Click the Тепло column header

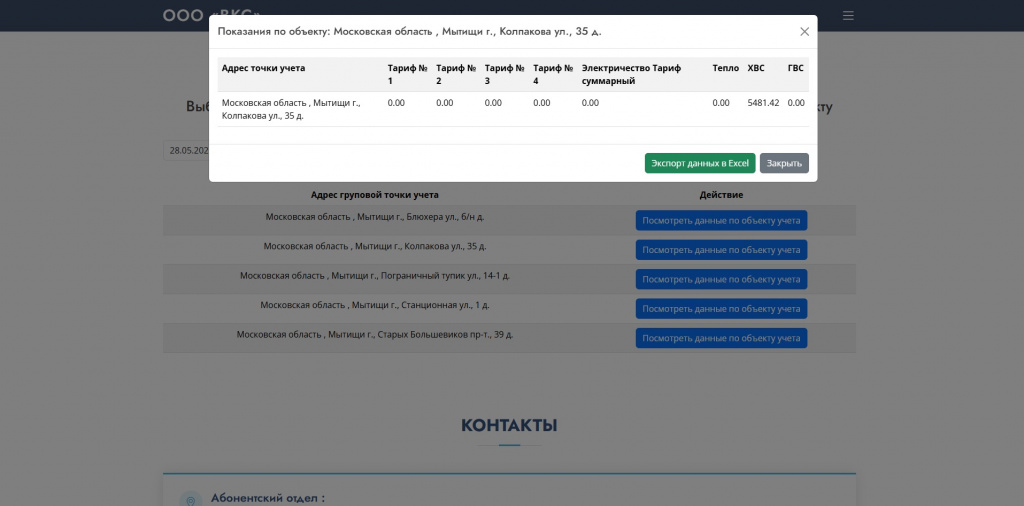(x=726, y=68)
